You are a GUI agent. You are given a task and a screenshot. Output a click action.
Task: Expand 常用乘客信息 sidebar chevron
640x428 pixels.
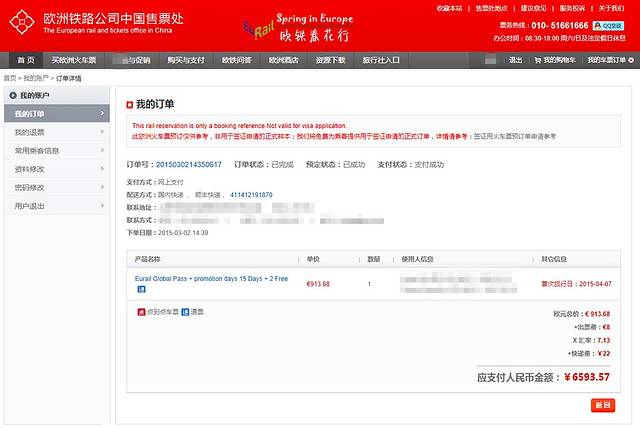(x=101, y=151)
